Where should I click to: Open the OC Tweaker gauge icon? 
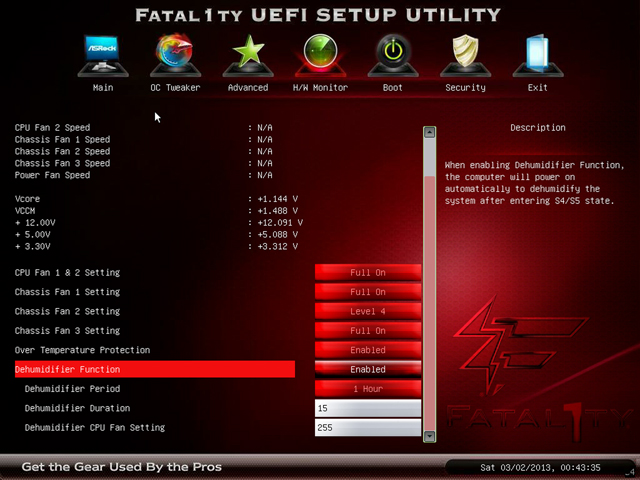[x=175, y=56]
